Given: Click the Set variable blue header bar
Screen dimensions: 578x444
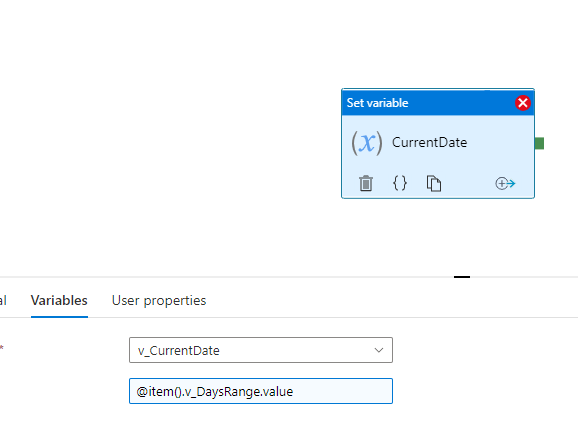Looking at the screenshot, I should tap(438, 103).
